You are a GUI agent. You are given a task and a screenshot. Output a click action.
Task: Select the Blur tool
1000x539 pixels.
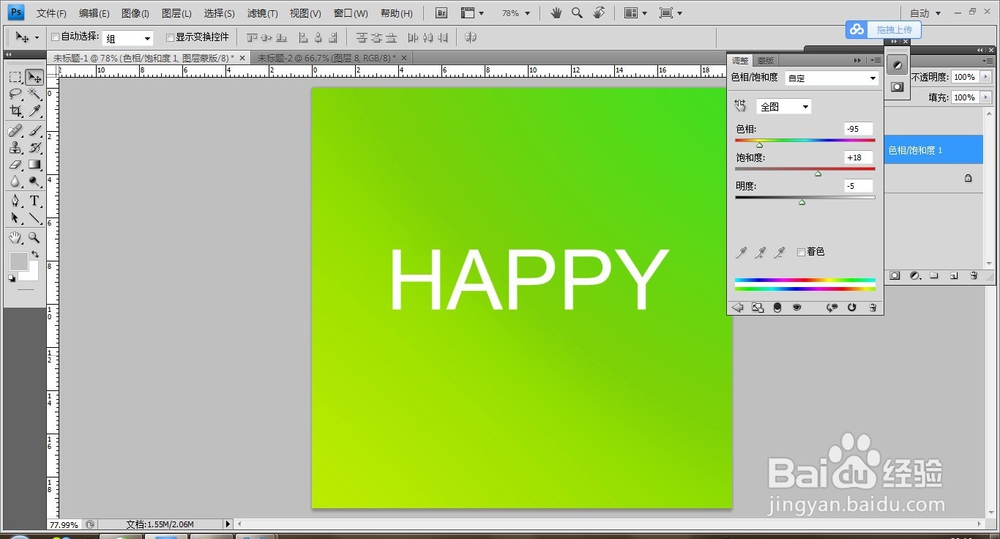click(x=15, y=182)
